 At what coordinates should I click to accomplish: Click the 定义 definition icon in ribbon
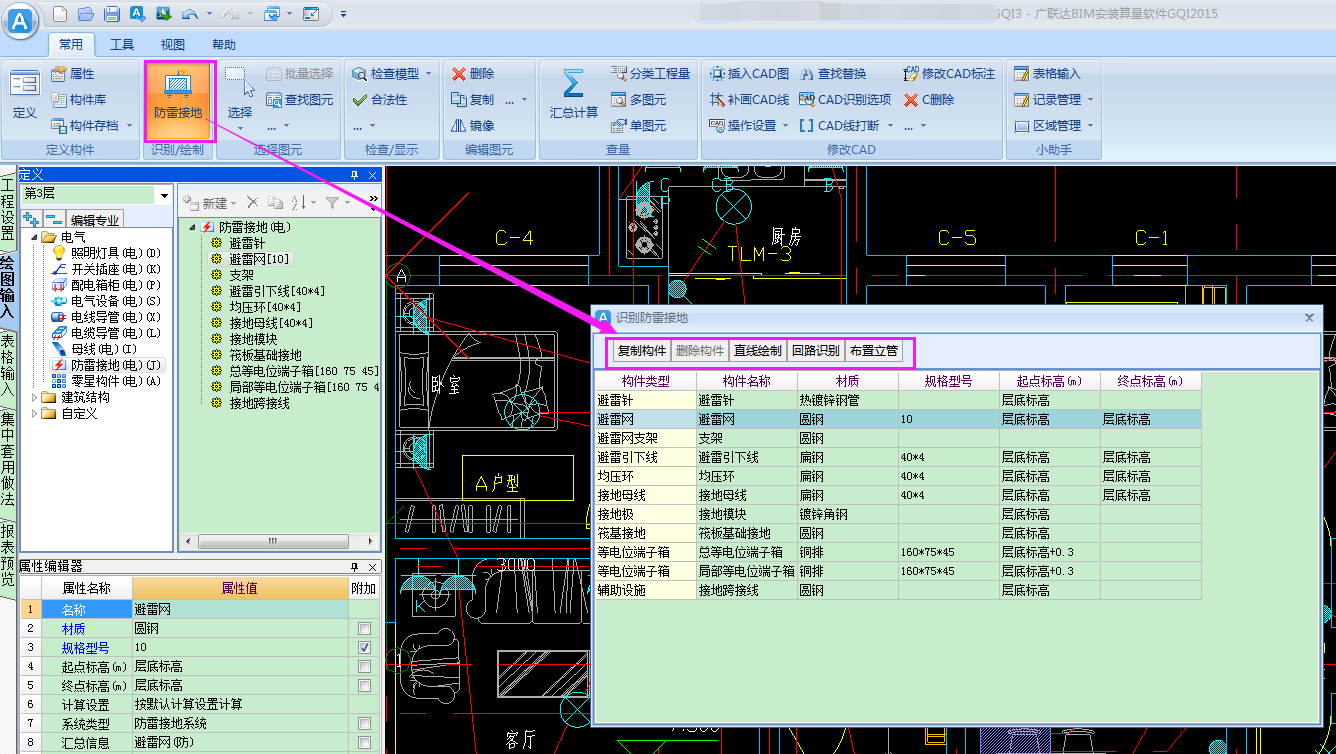click(x=24, y=95)
